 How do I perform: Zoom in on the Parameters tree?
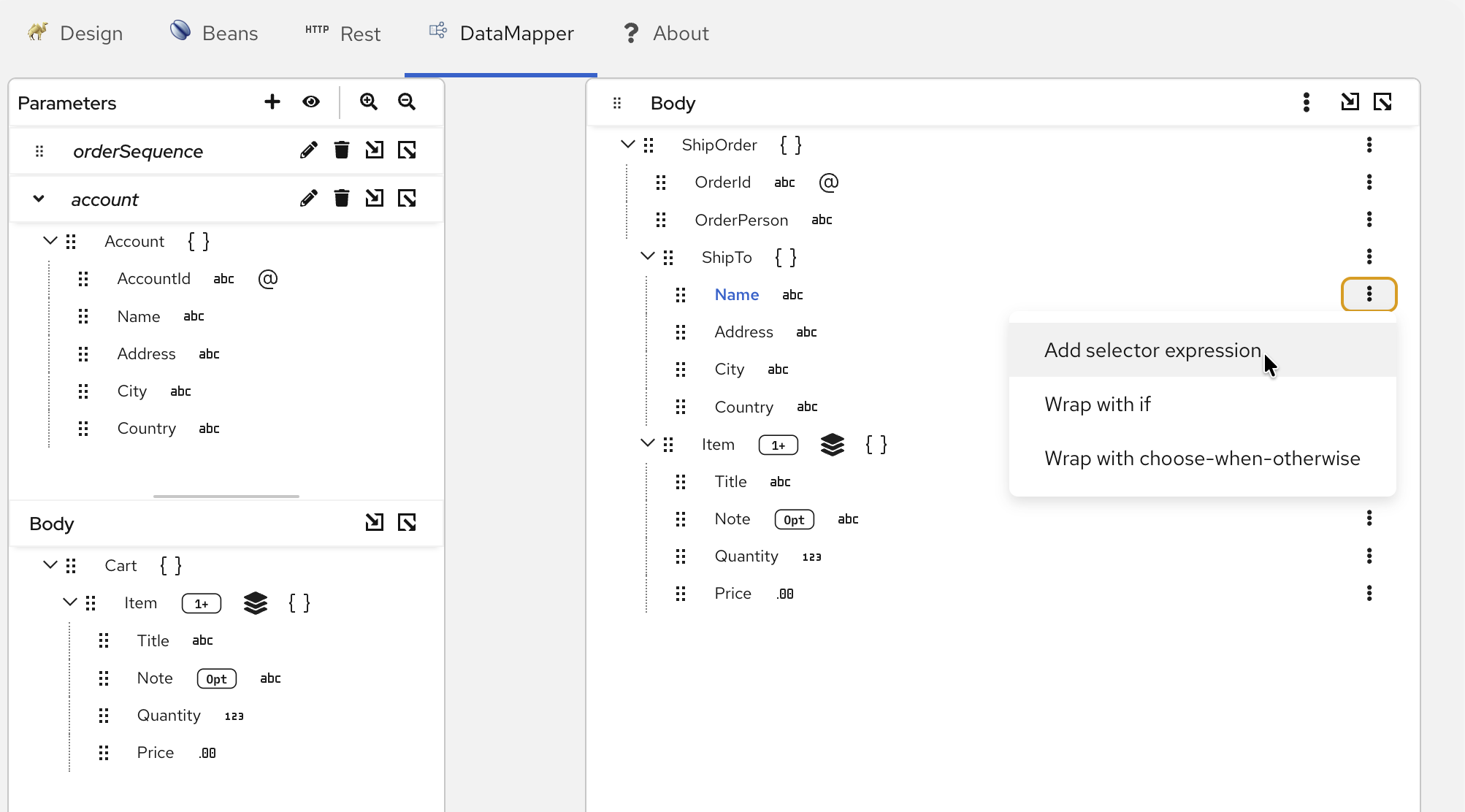click(368, 101)
